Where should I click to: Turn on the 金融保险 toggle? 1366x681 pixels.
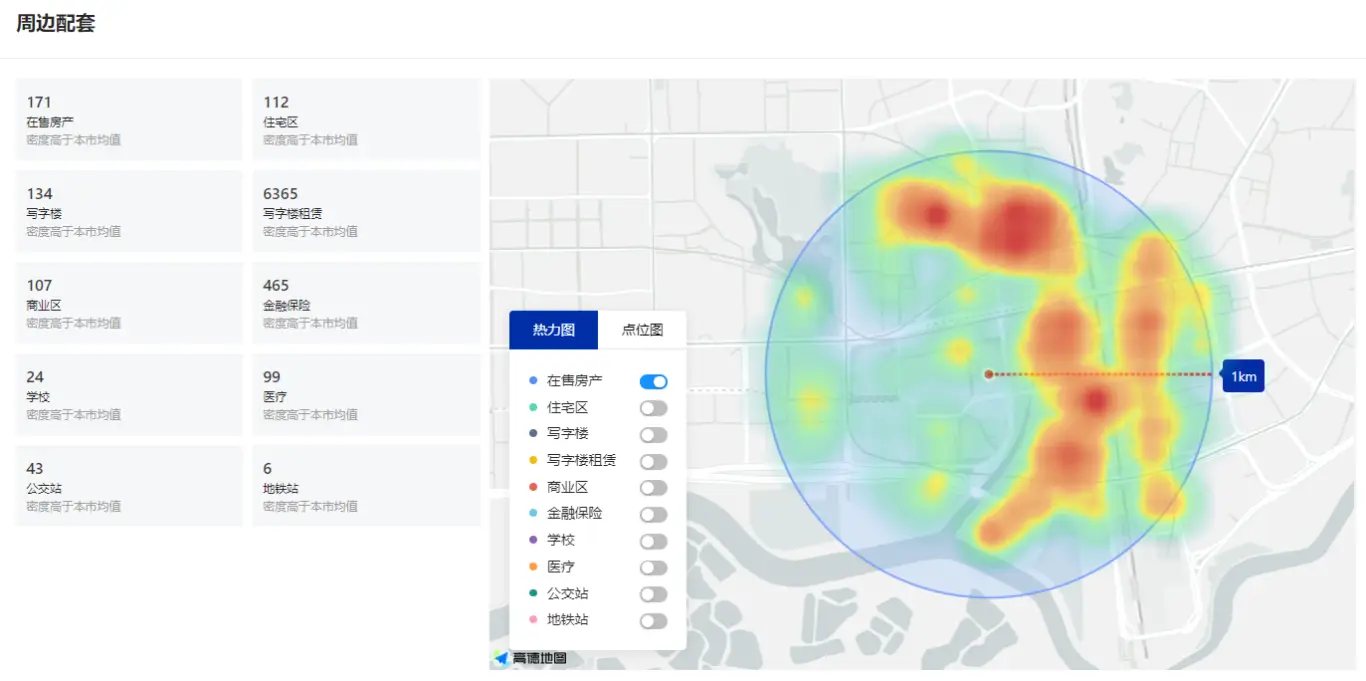coord(653,514)
